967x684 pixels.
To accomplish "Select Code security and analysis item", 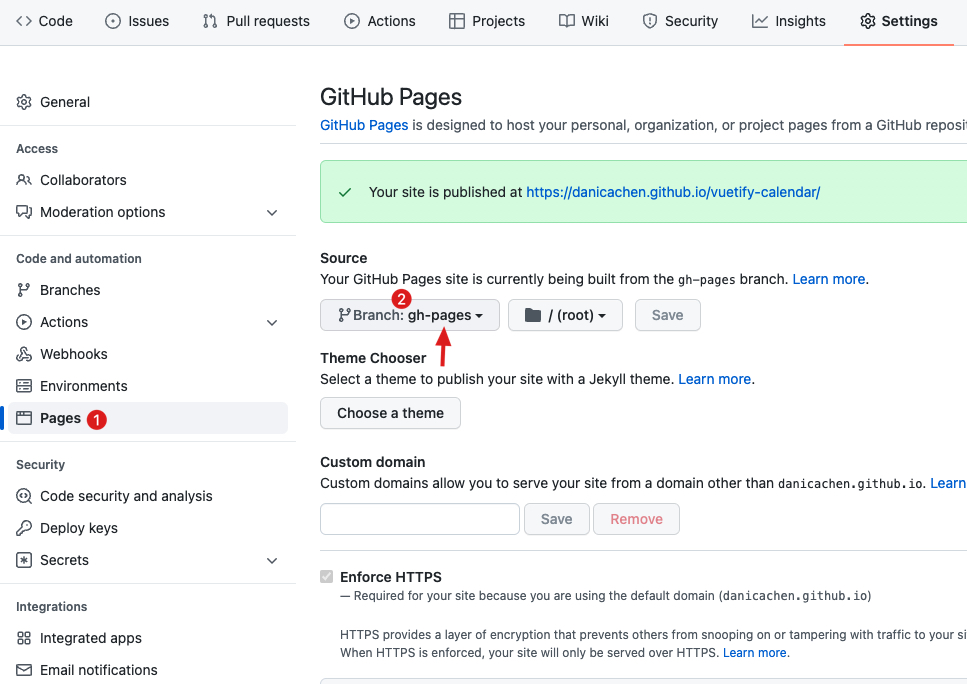I will [x=126, y=496].
